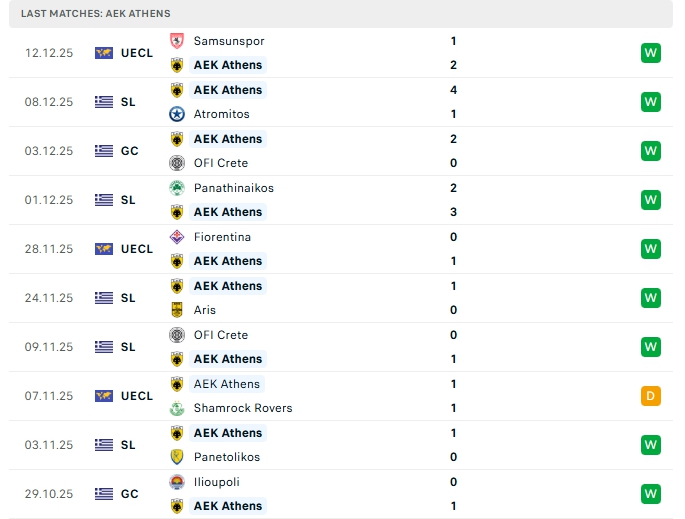Click the Panathinaikos green crest icon
685x519 pixels.
pyautogui.click(x=177, y=188)
